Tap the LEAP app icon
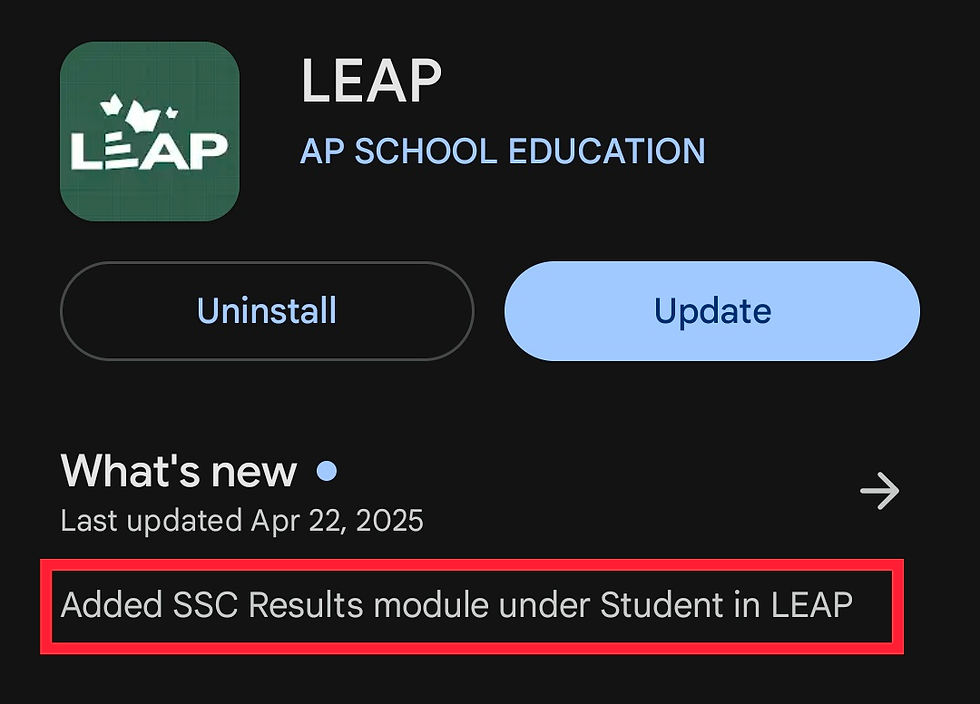This screenshot has width=980, height=704. 149,131
